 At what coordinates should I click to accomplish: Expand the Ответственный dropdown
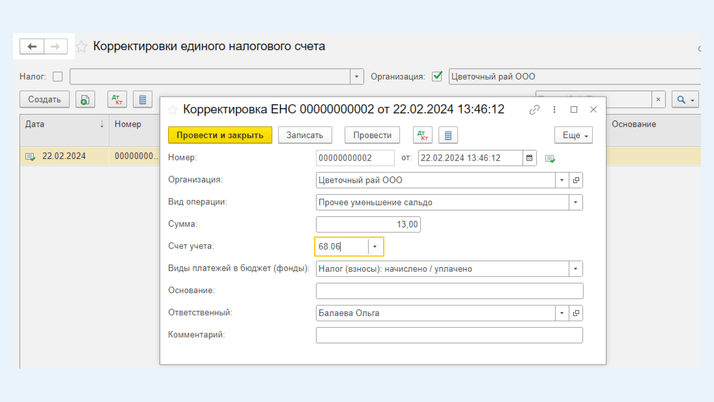point(562,313)
